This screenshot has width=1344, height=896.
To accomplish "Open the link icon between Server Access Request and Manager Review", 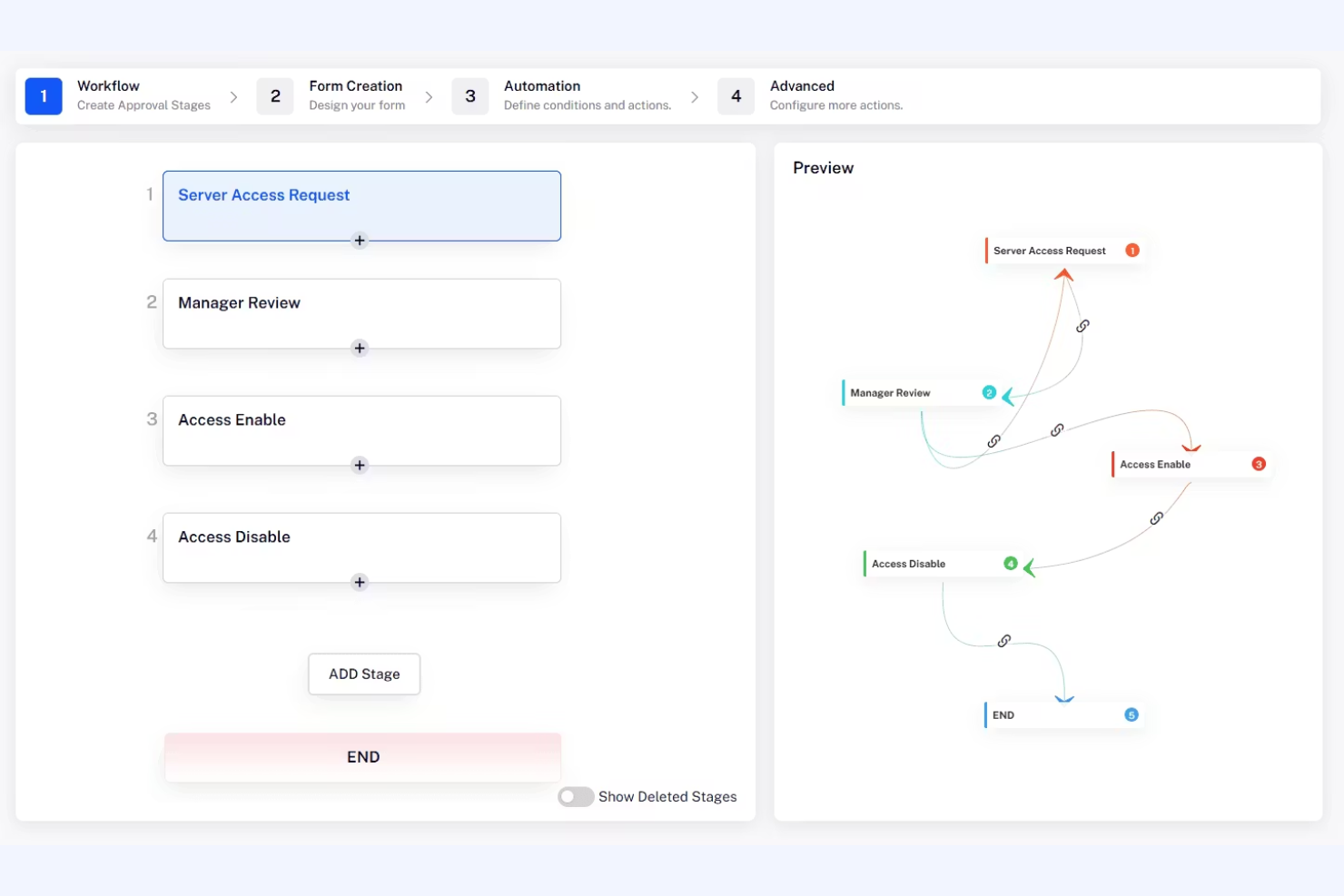I will [x=1081, y=325].
